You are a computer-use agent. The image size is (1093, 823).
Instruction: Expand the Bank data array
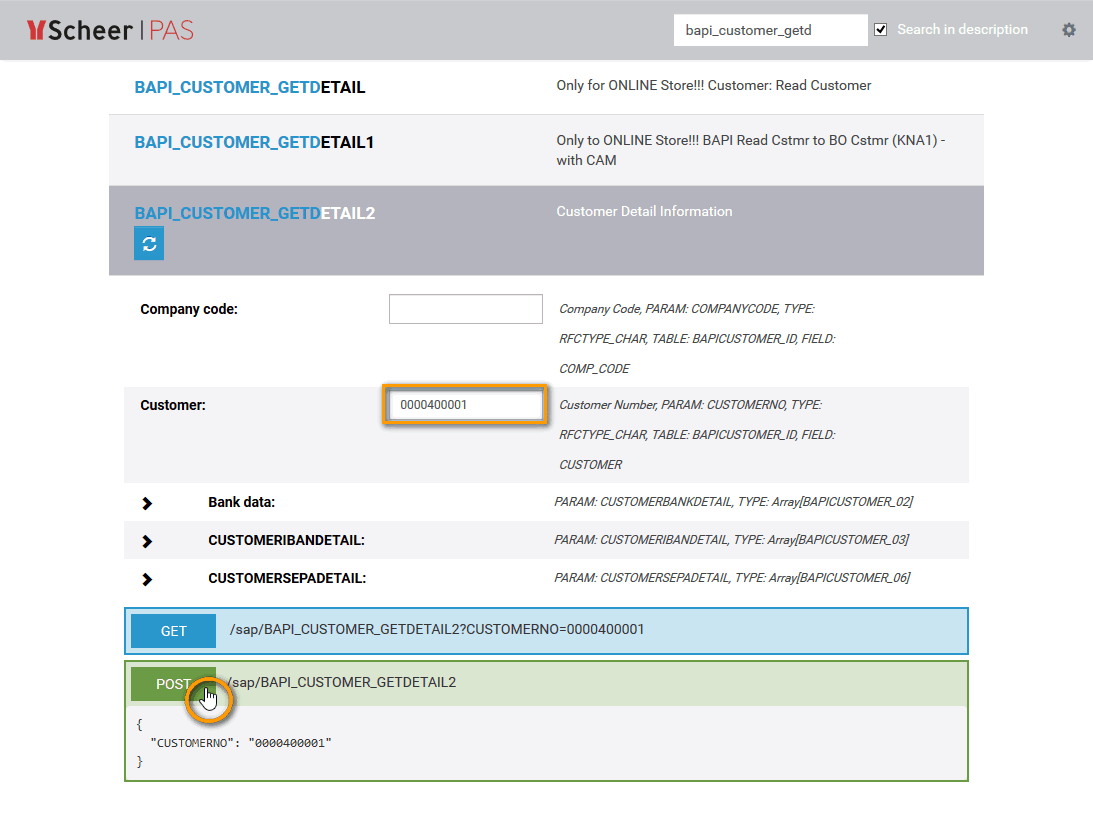click(147, 502)
